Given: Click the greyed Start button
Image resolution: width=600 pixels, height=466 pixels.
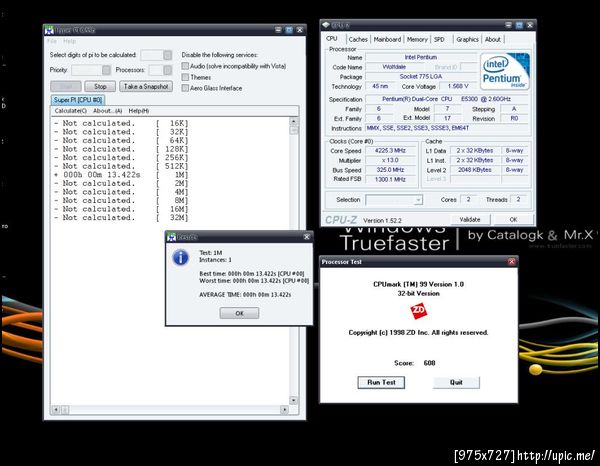Looking at the screenshot, I should (x=66, y=86).
